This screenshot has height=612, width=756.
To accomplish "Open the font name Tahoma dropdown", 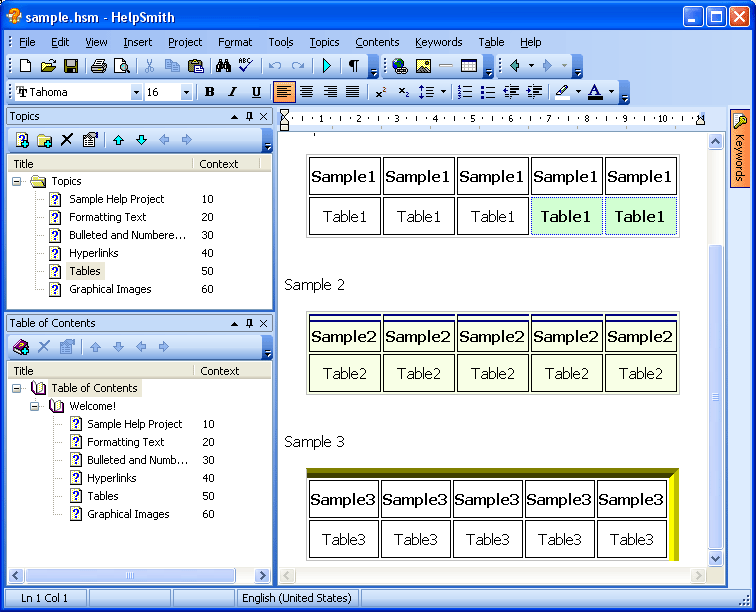I will [x=136, y=92].
